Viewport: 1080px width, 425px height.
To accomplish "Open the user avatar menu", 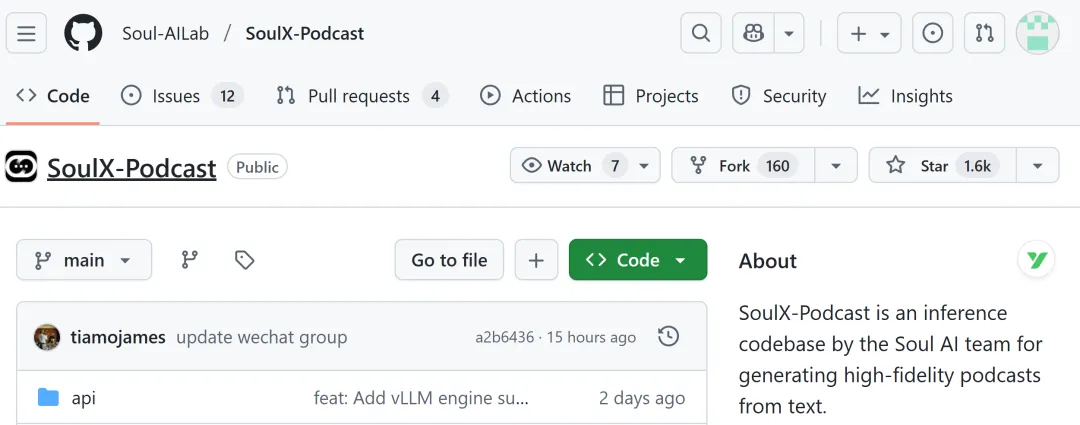I will pos(1037,33).
